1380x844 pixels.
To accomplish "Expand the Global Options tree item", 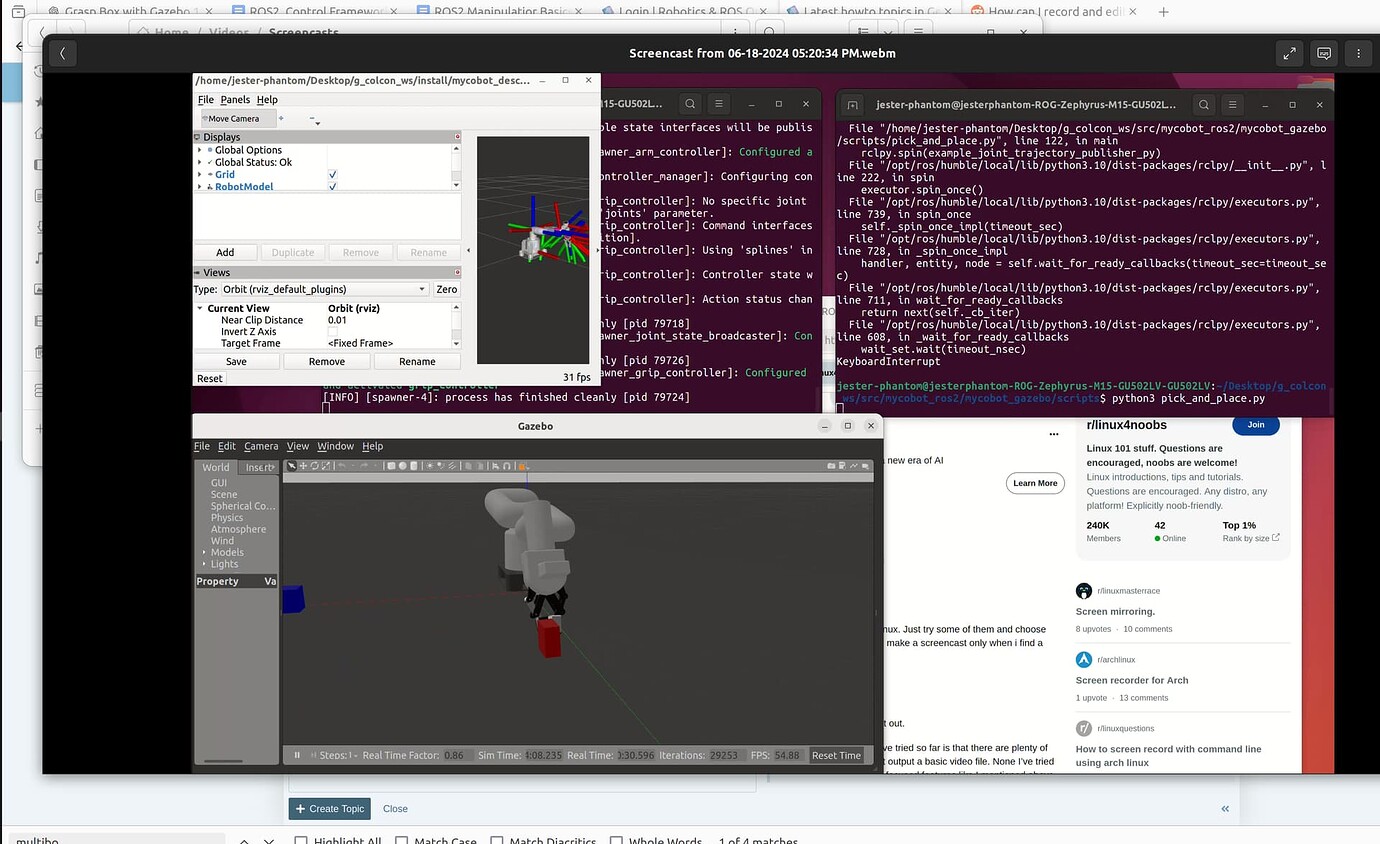I will 200,150.
